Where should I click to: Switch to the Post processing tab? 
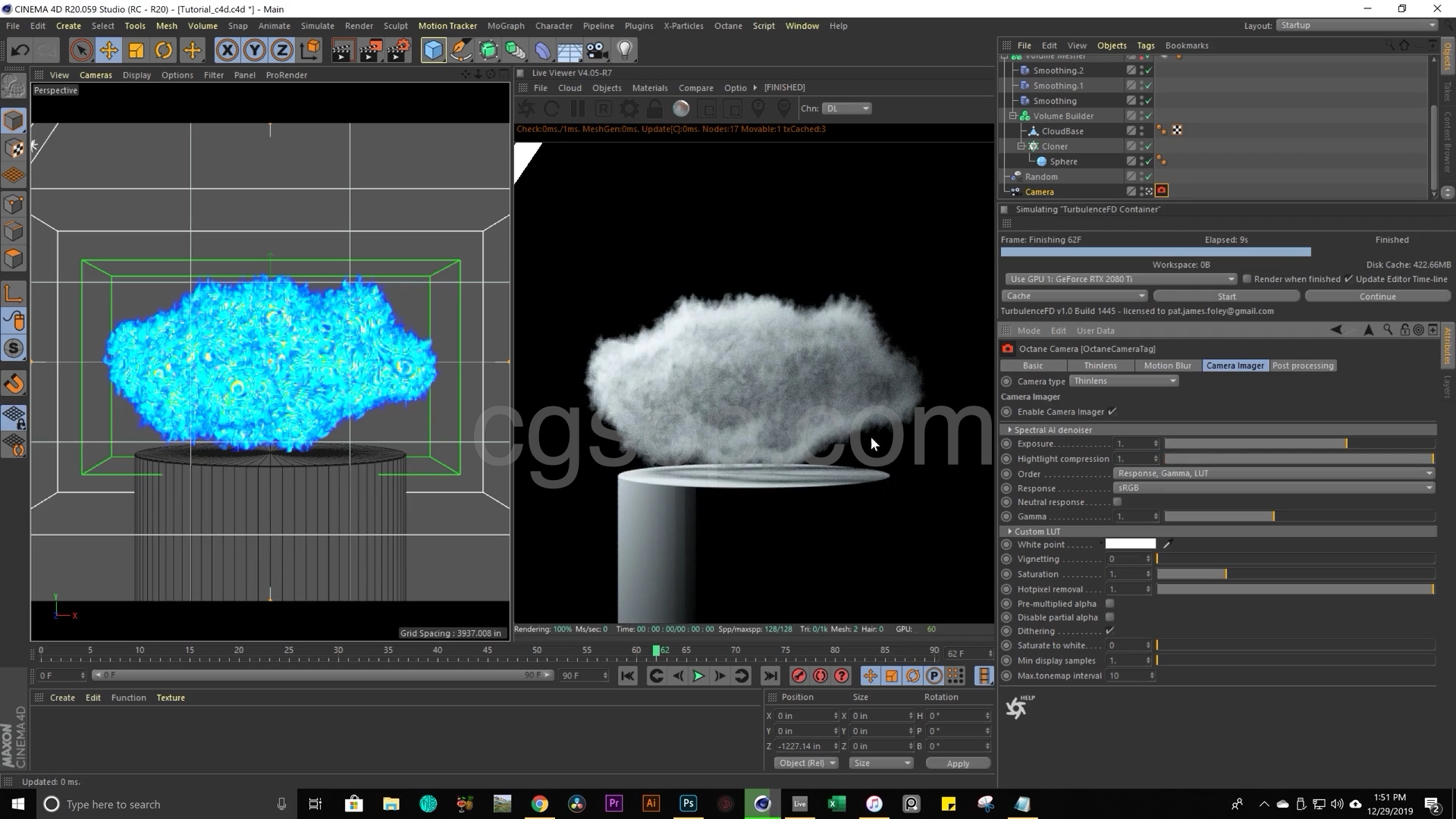[1302, 366]
